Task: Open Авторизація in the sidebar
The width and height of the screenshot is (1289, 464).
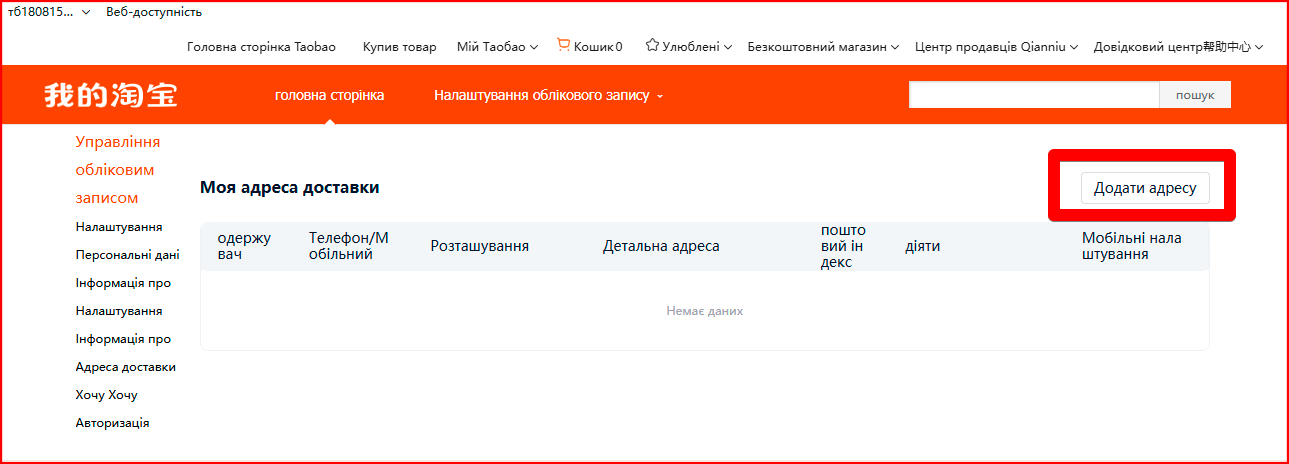Action: click(x=112, y=423)
